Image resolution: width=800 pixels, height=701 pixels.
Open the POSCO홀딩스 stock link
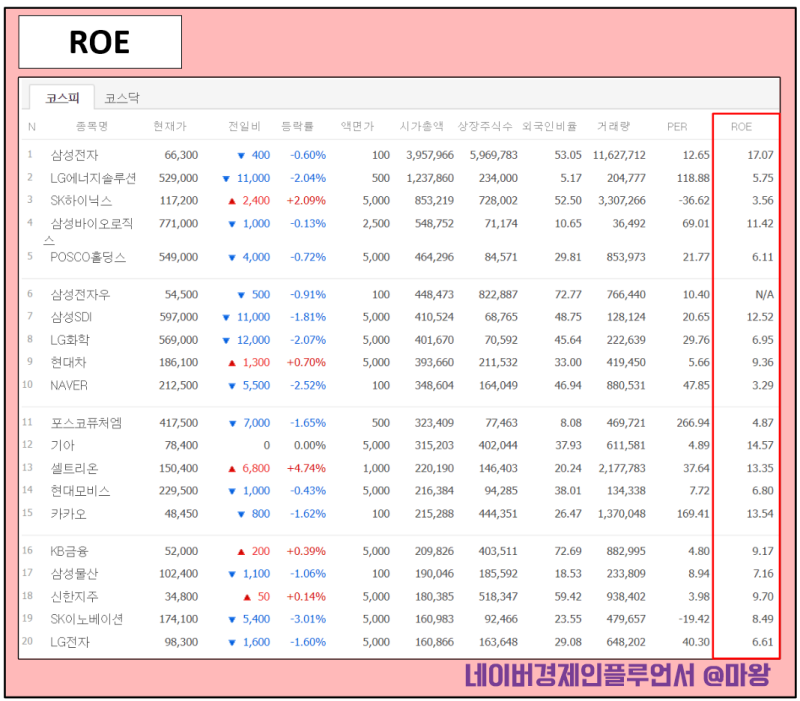[88, 257]
